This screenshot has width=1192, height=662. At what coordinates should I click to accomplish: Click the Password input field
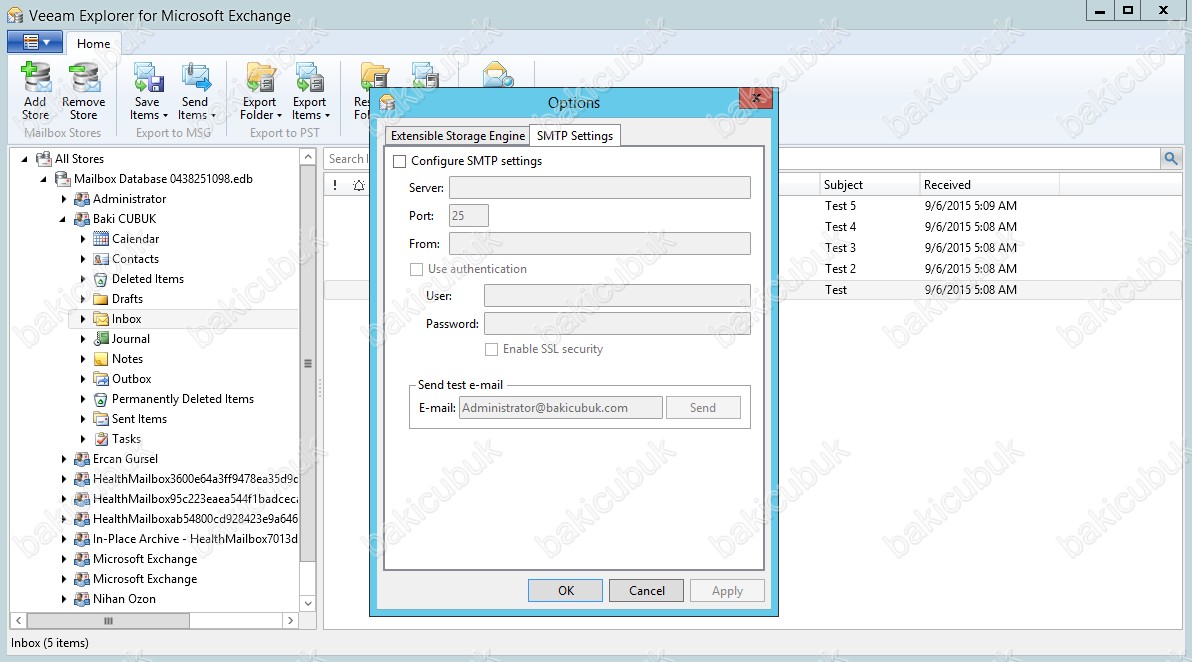click(x=617, y=324)
